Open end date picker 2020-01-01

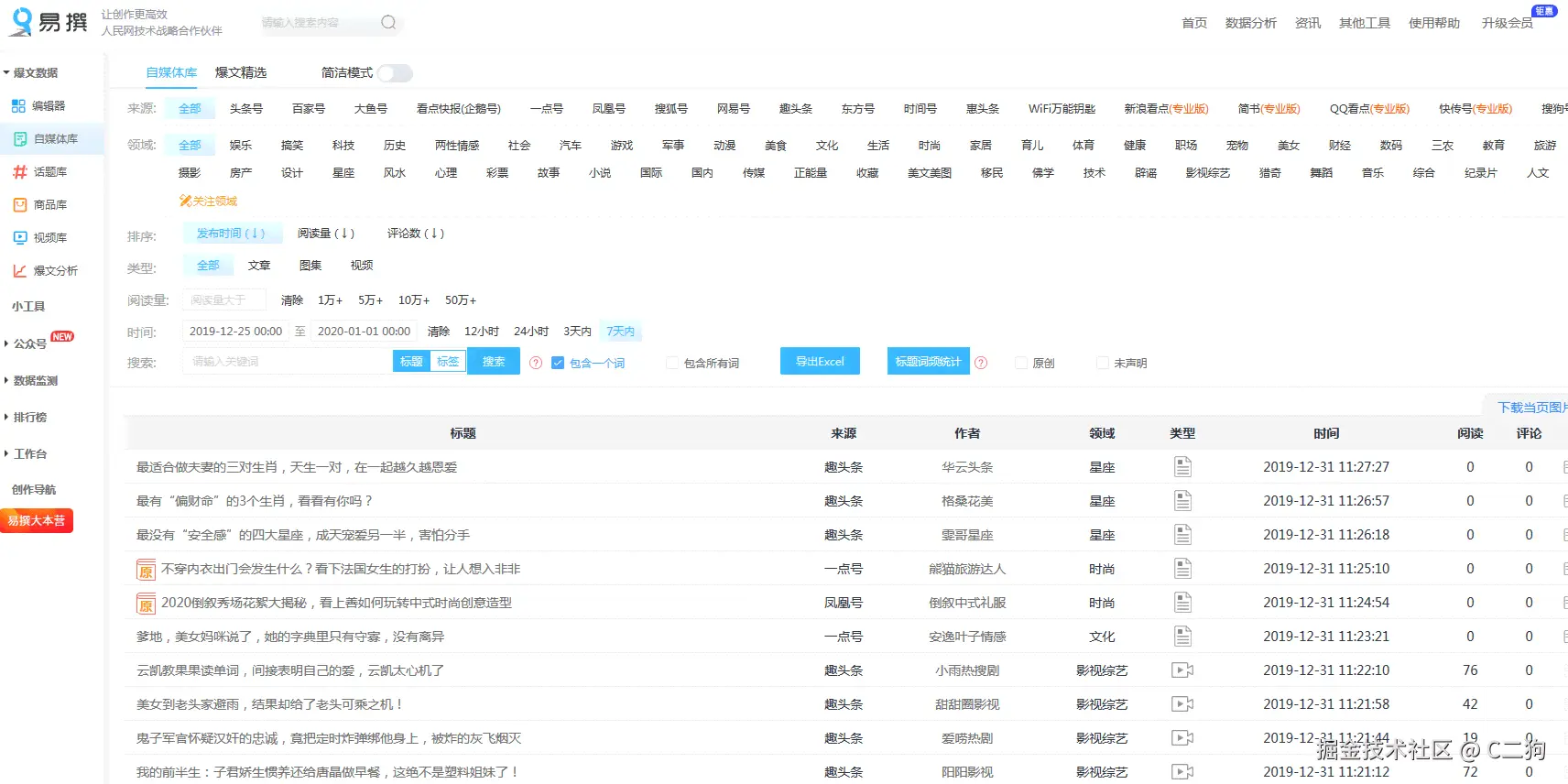pyautogui.click(x=364, y=332)
